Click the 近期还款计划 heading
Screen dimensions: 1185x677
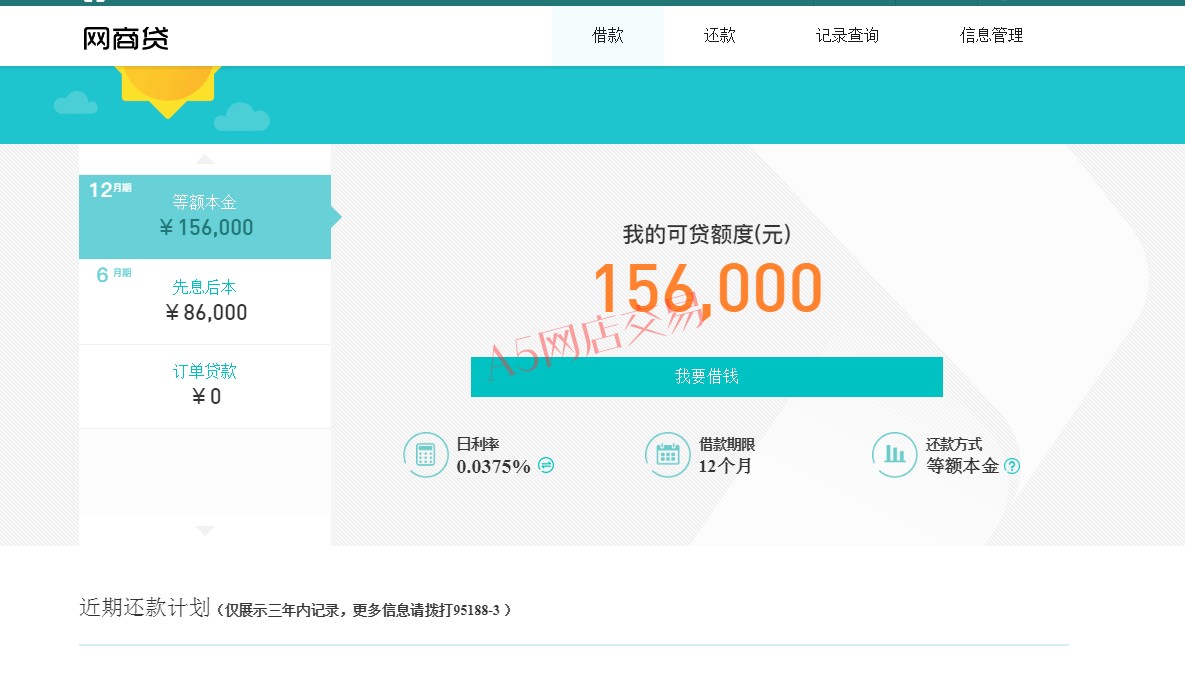pyautogui.click(x=144, y=607)
